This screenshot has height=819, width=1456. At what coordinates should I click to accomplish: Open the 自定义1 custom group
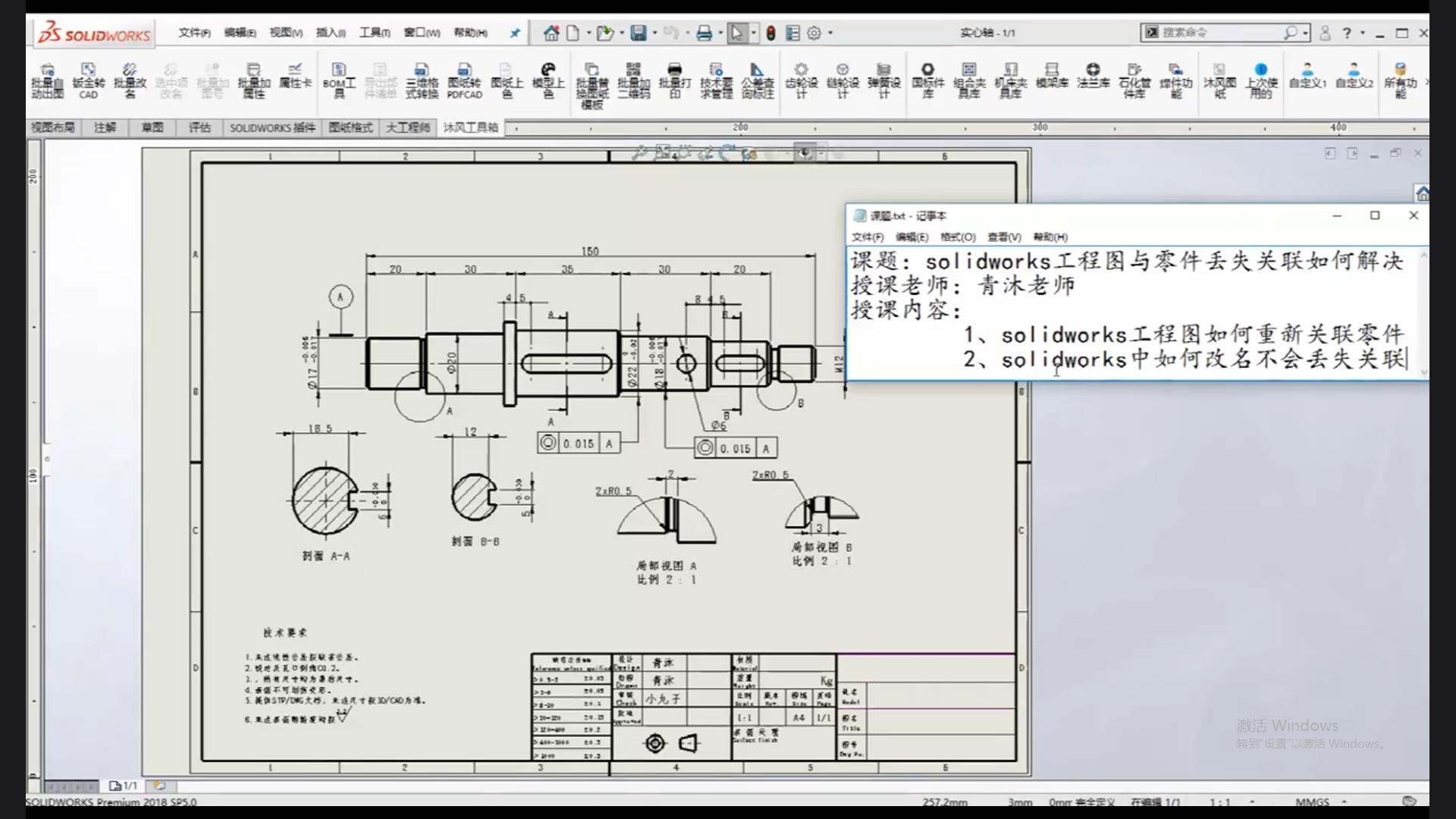(x=1308, y=77)
